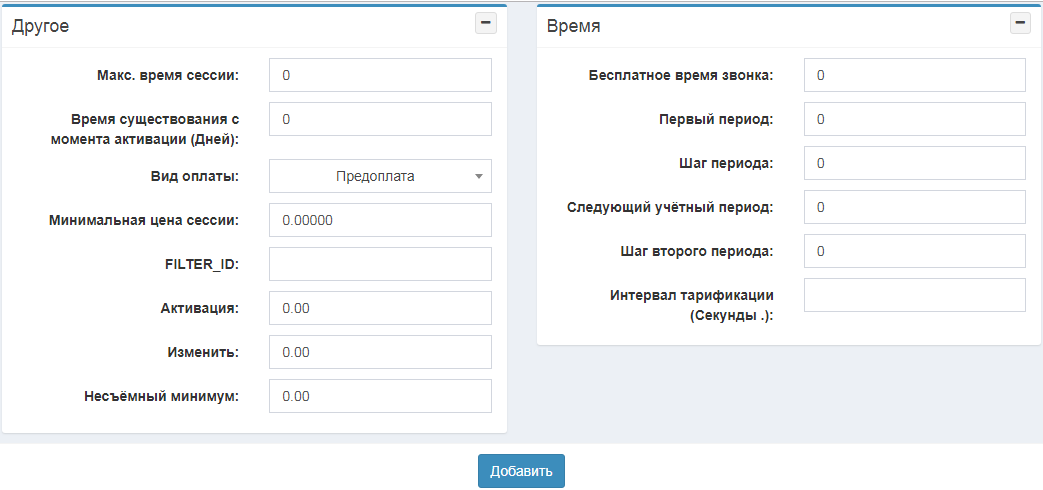
Task: Open the Вид оплаты dropdown
Action: [x=380, y=176]
